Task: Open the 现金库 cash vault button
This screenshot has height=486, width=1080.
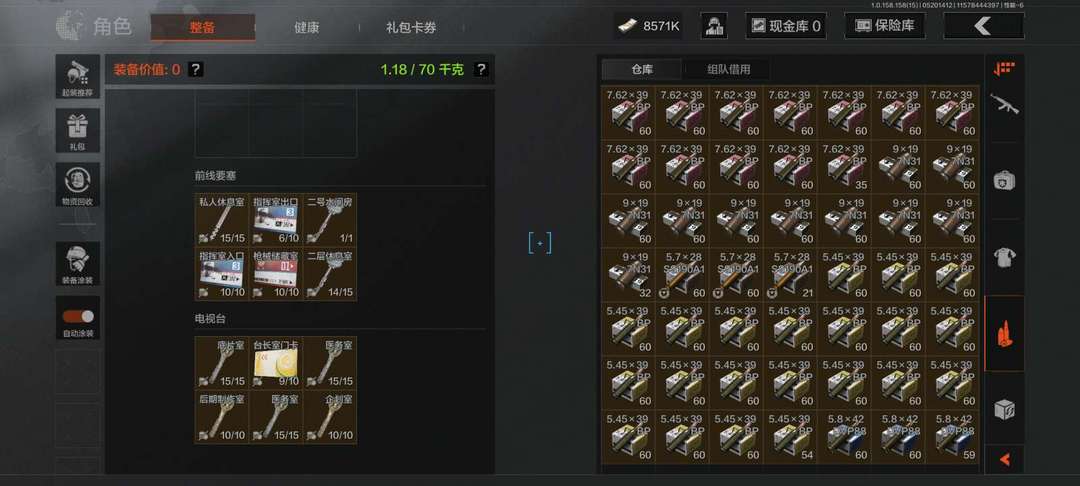Action: [786, 26]
